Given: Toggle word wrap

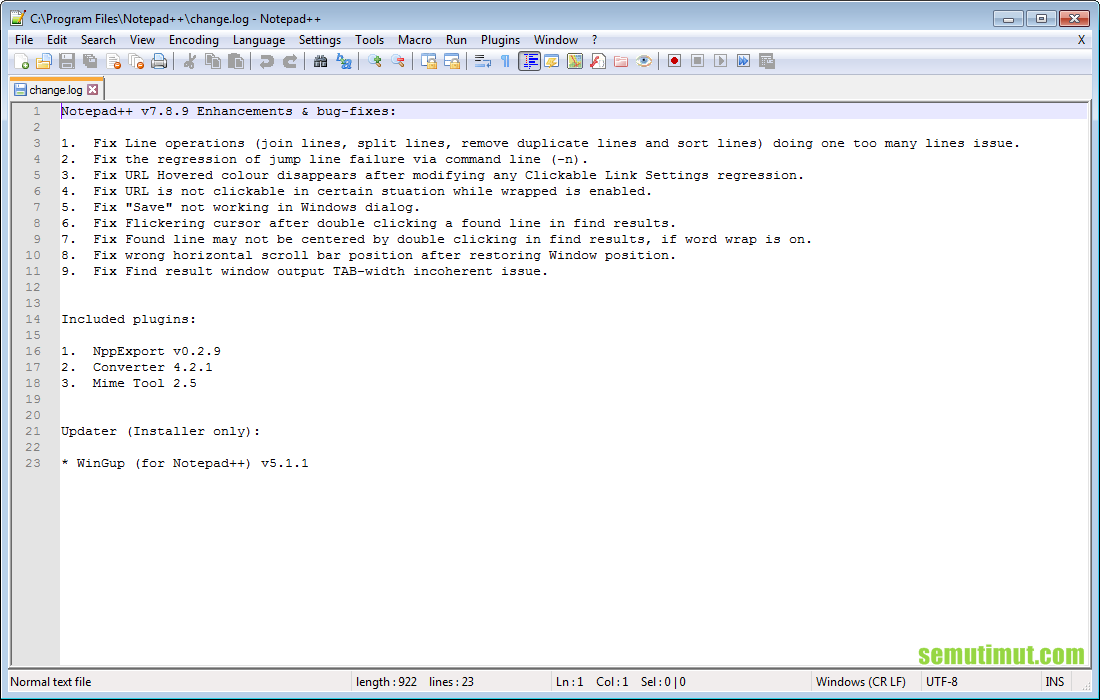Looking at the screenshot, I should tap(482, 60).
